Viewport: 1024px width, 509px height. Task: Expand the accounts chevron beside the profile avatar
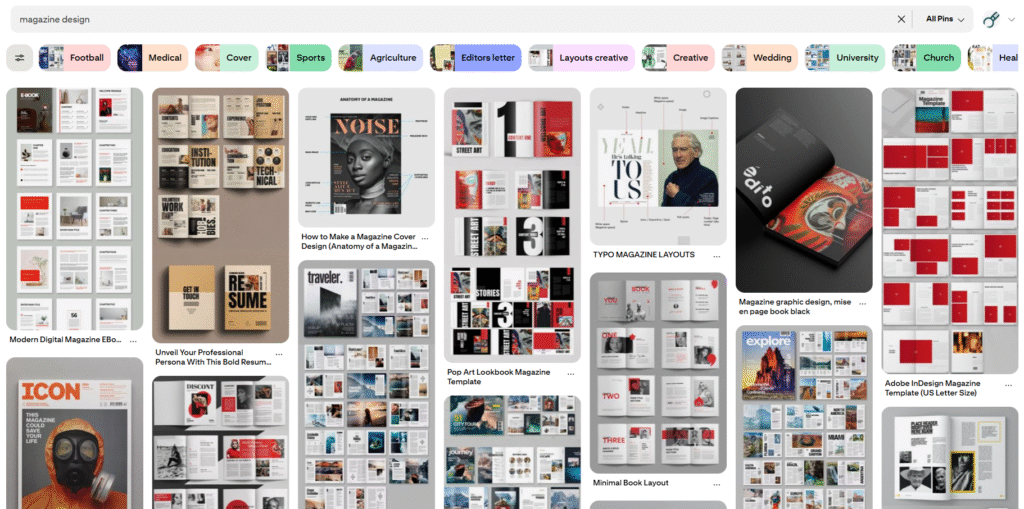click(1011, 20)
